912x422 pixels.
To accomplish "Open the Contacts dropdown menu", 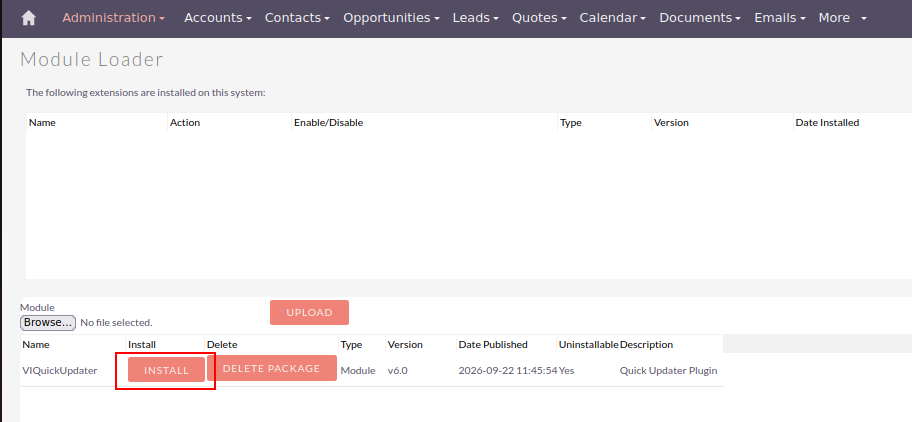I will point(297,18).
